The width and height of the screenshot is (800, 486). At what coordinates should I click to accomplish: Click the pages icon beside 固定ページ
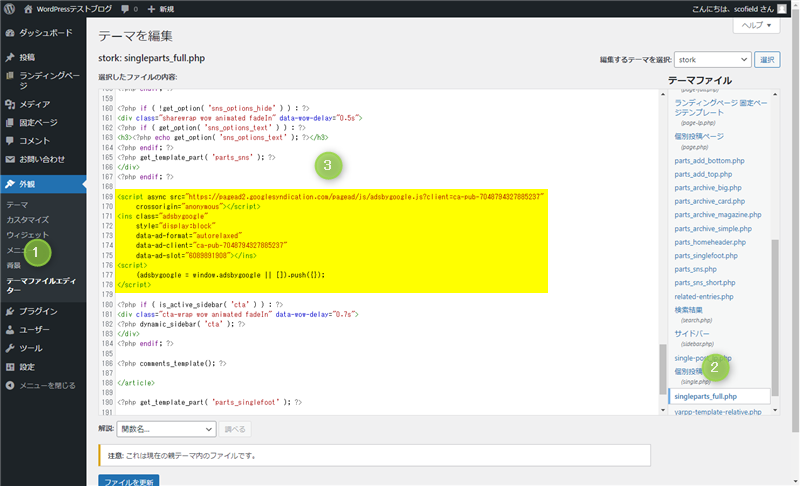coord(10,122)
